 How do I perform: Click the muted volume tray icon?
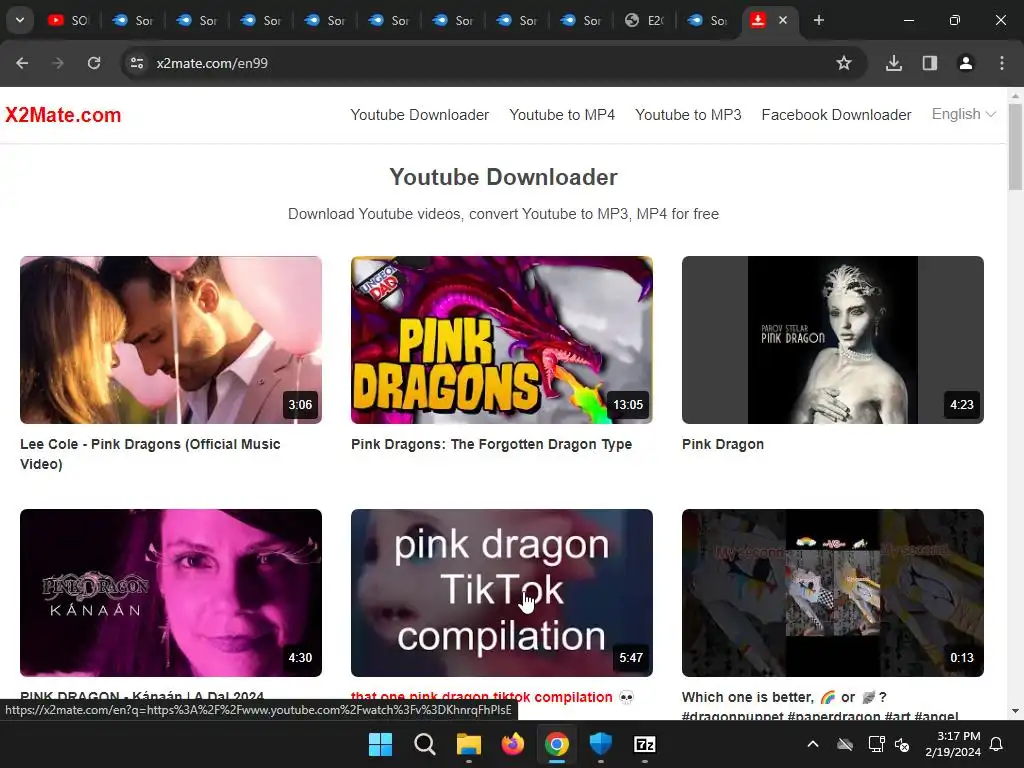903,744
